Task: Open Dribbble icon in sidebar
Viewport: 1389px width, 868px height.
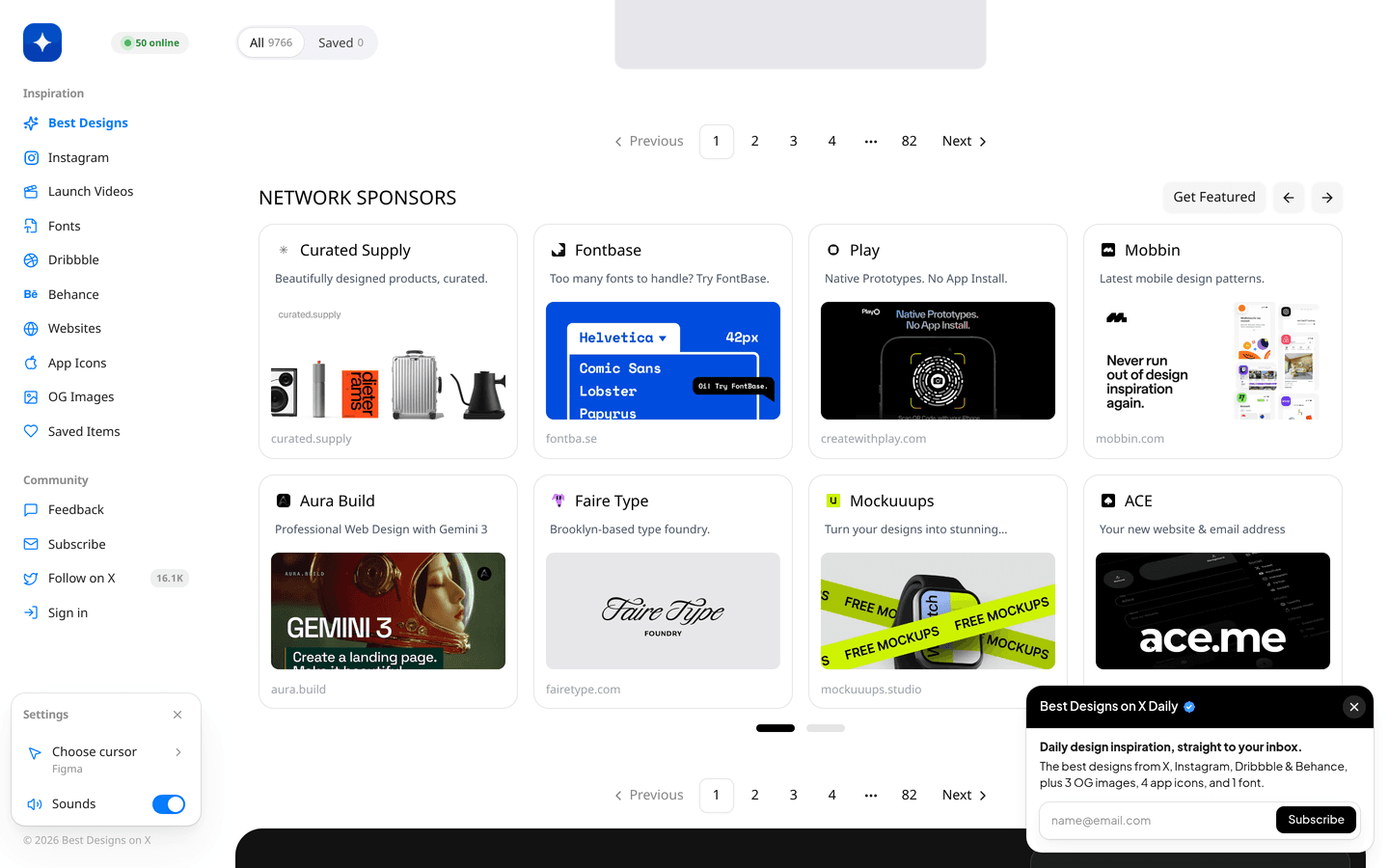Action: [31, 260]
